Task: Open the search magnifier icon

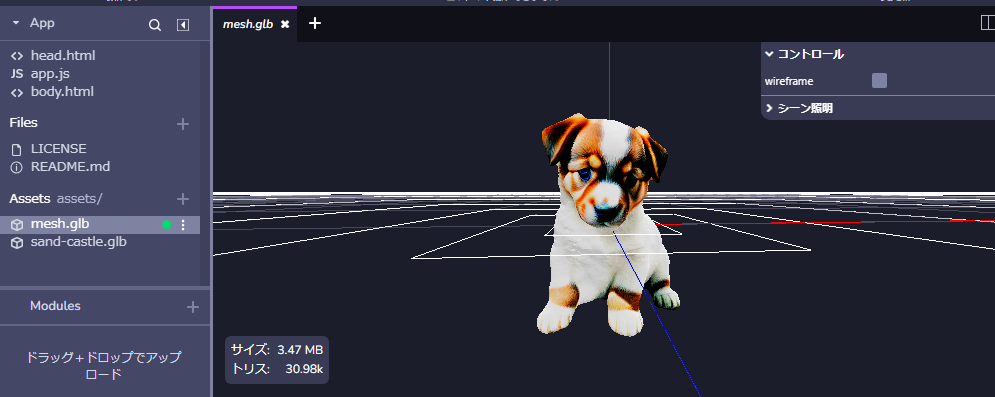Action: (155, 25)
